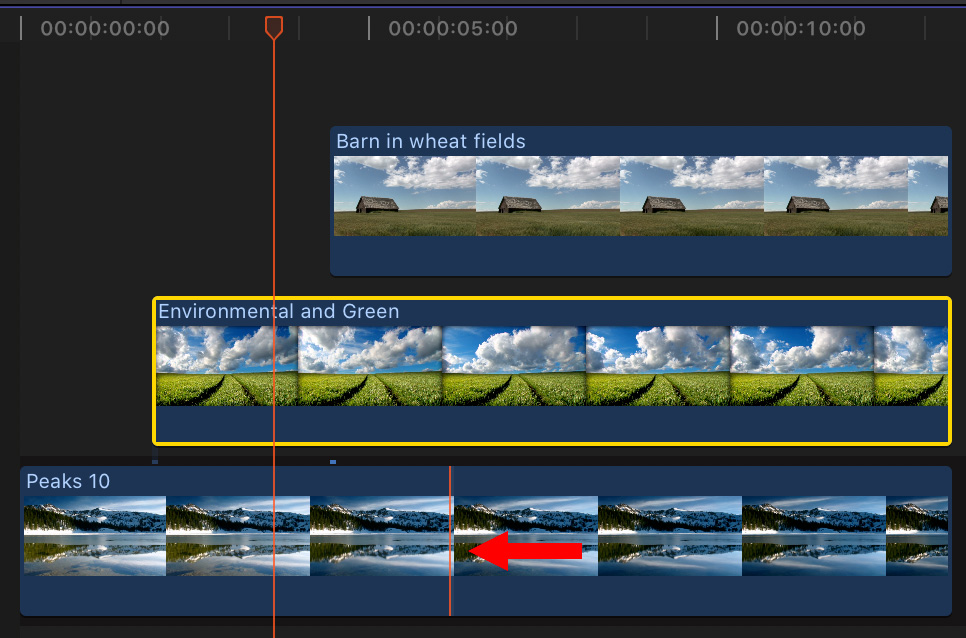This screenshot has height=638, width=966.
Task: Click second thumbnail in Environmental and Green clip
Action: point(371,366)
